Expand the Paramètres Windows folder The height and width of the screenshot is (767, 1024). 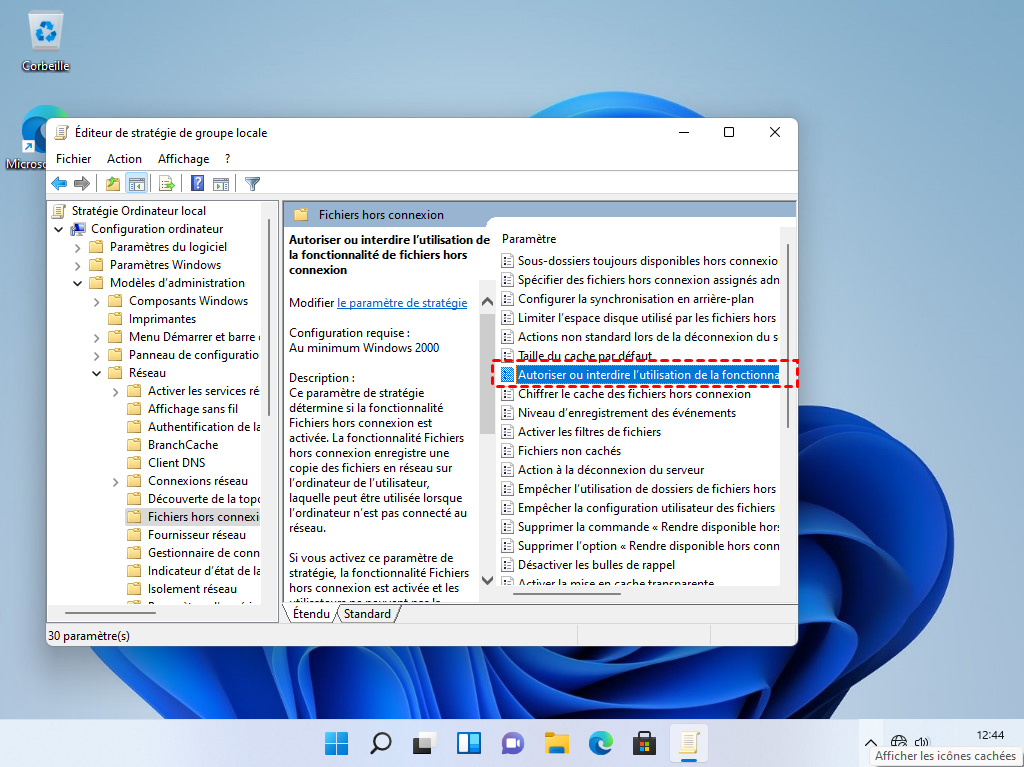pos(78,265)
